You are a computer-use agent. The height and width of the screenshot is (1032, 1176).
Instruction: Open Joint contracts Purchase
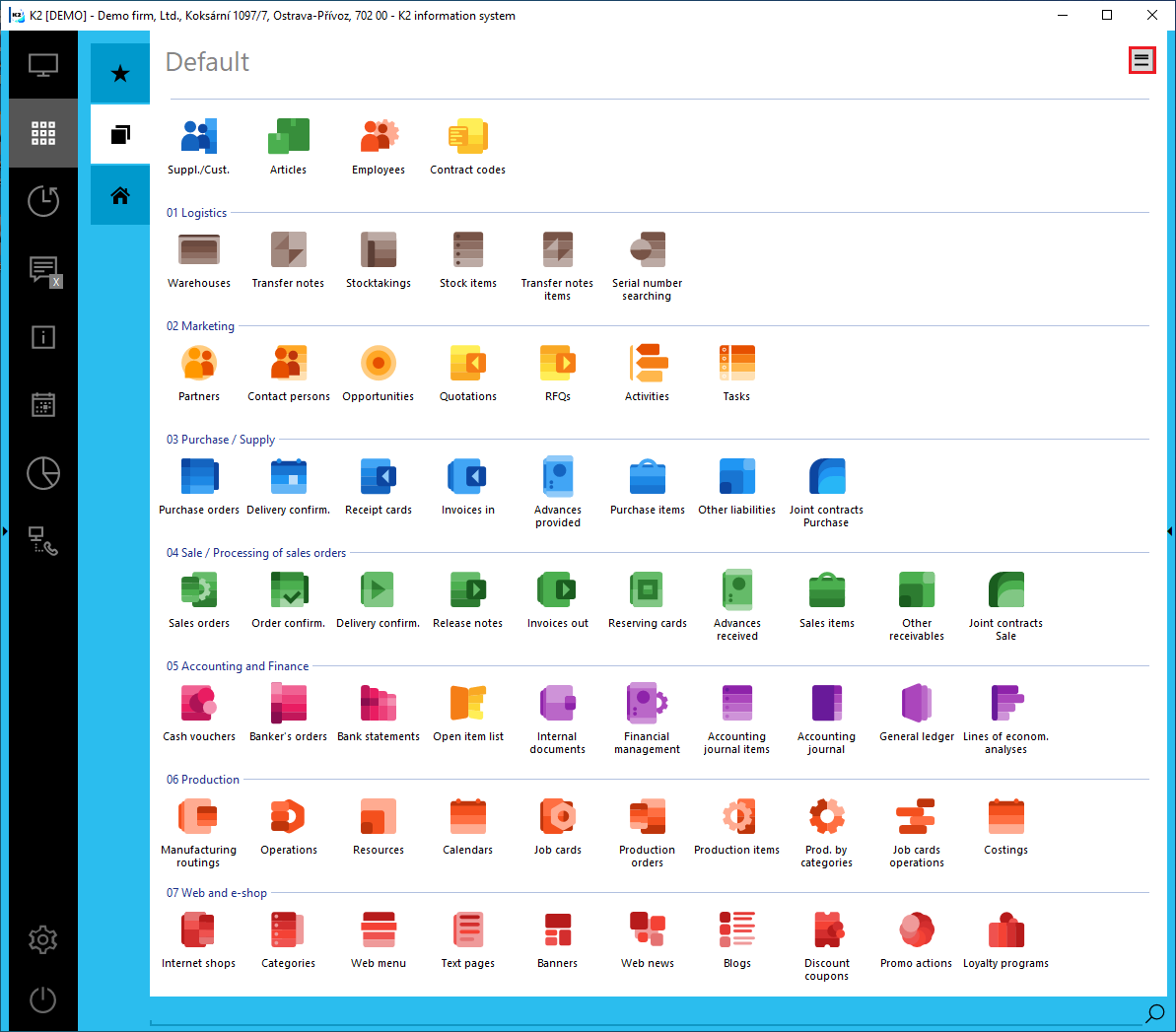[x=826, y=494]
